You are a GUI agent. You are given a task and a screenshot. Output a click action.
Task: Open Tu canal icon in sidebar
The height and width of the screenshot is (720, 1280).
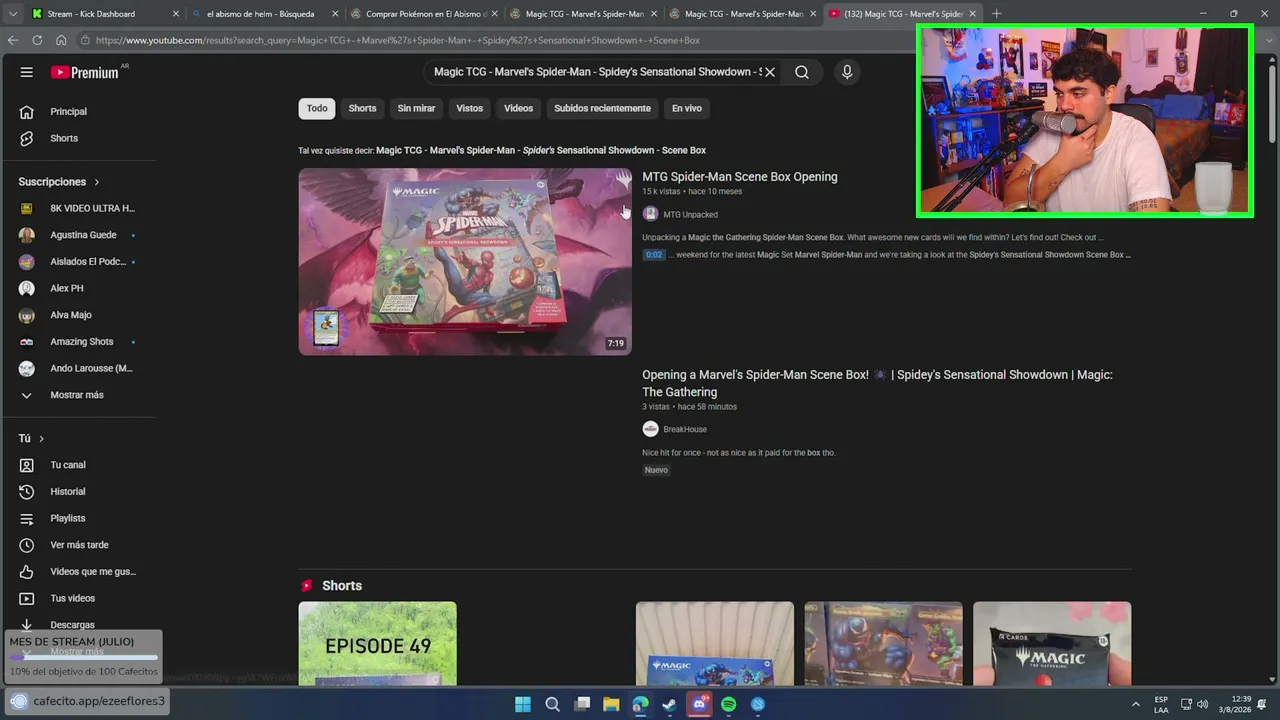(27, 465)
